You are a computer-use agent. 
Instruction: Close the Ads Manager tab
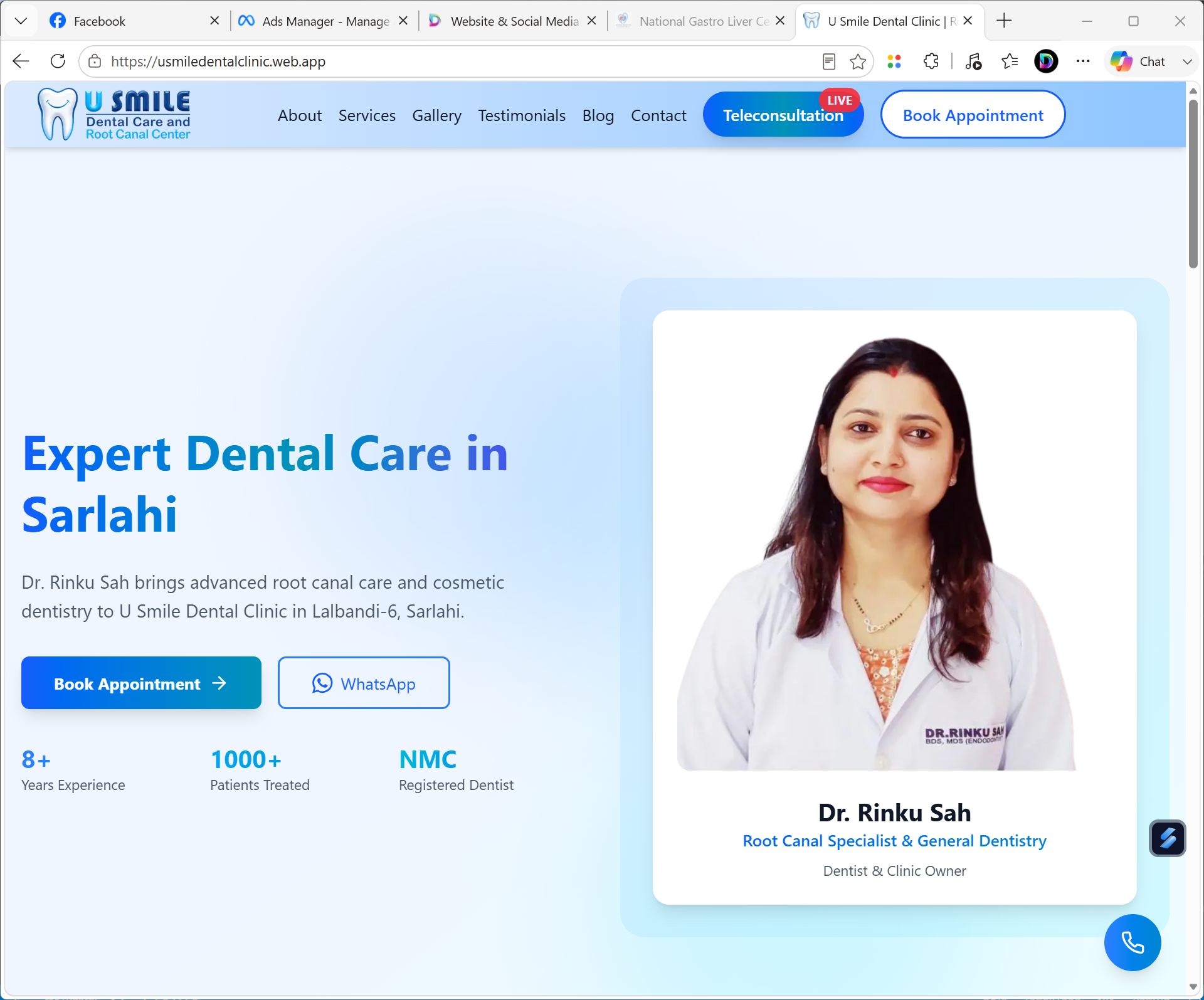403,21
